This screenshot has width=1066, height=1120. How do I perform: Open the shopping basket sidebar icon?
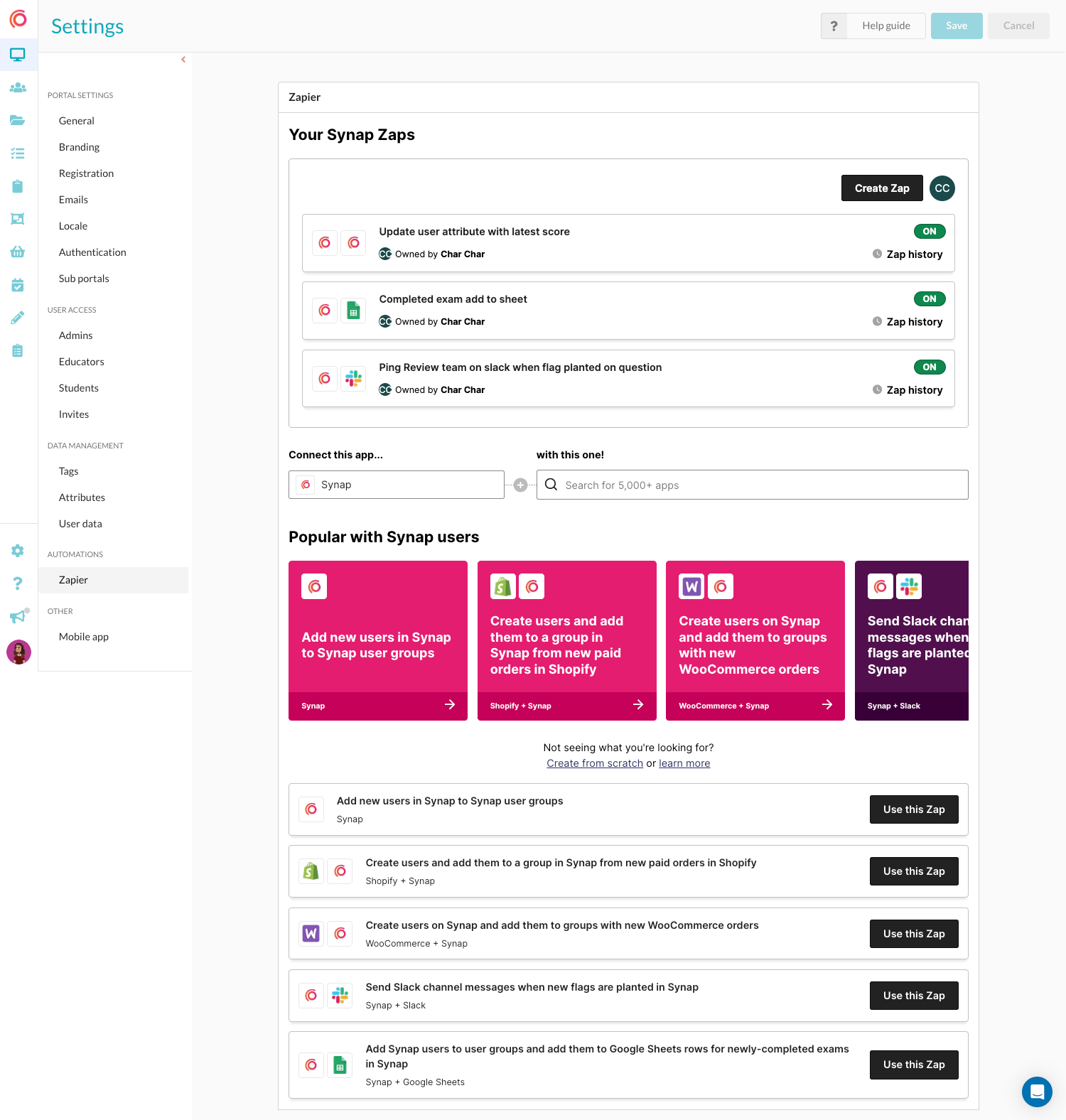18,252
